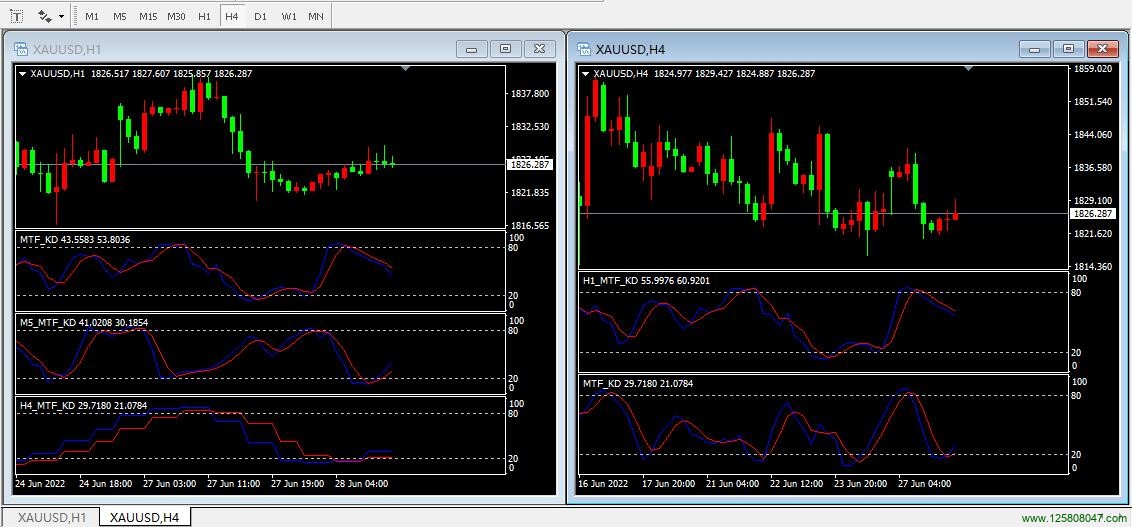Close the XAUUSD,H1 chart window

coord(539,49)
